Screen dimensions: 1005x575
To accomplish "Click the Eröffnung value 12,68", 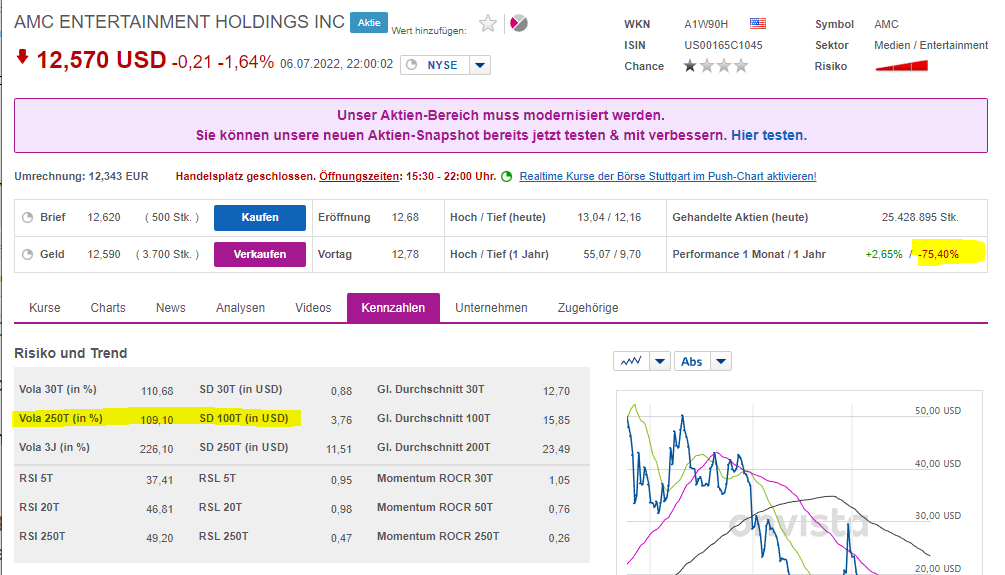I will (x=405, y=217).
